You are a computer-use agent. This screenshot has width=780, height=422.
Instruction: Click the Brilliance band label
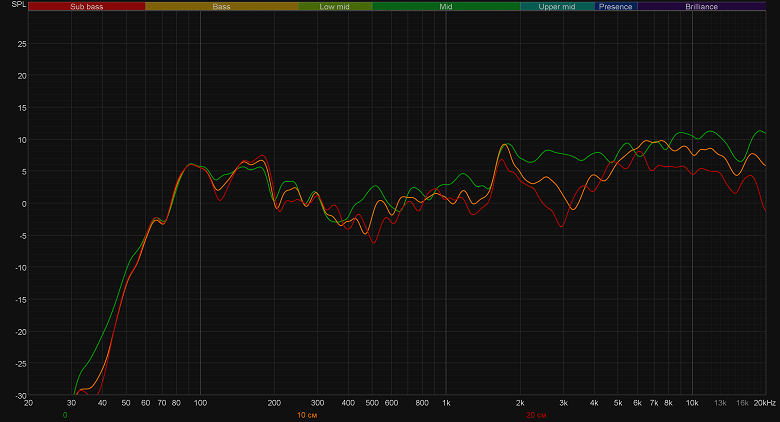tap(701, 6)
